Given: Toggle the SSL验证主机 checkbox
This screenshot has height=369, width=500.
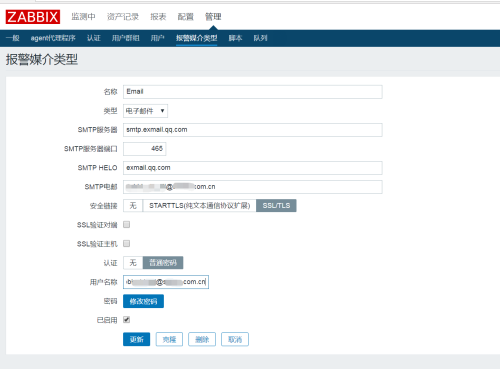Looking at the screenshot, I should (127, 244).
